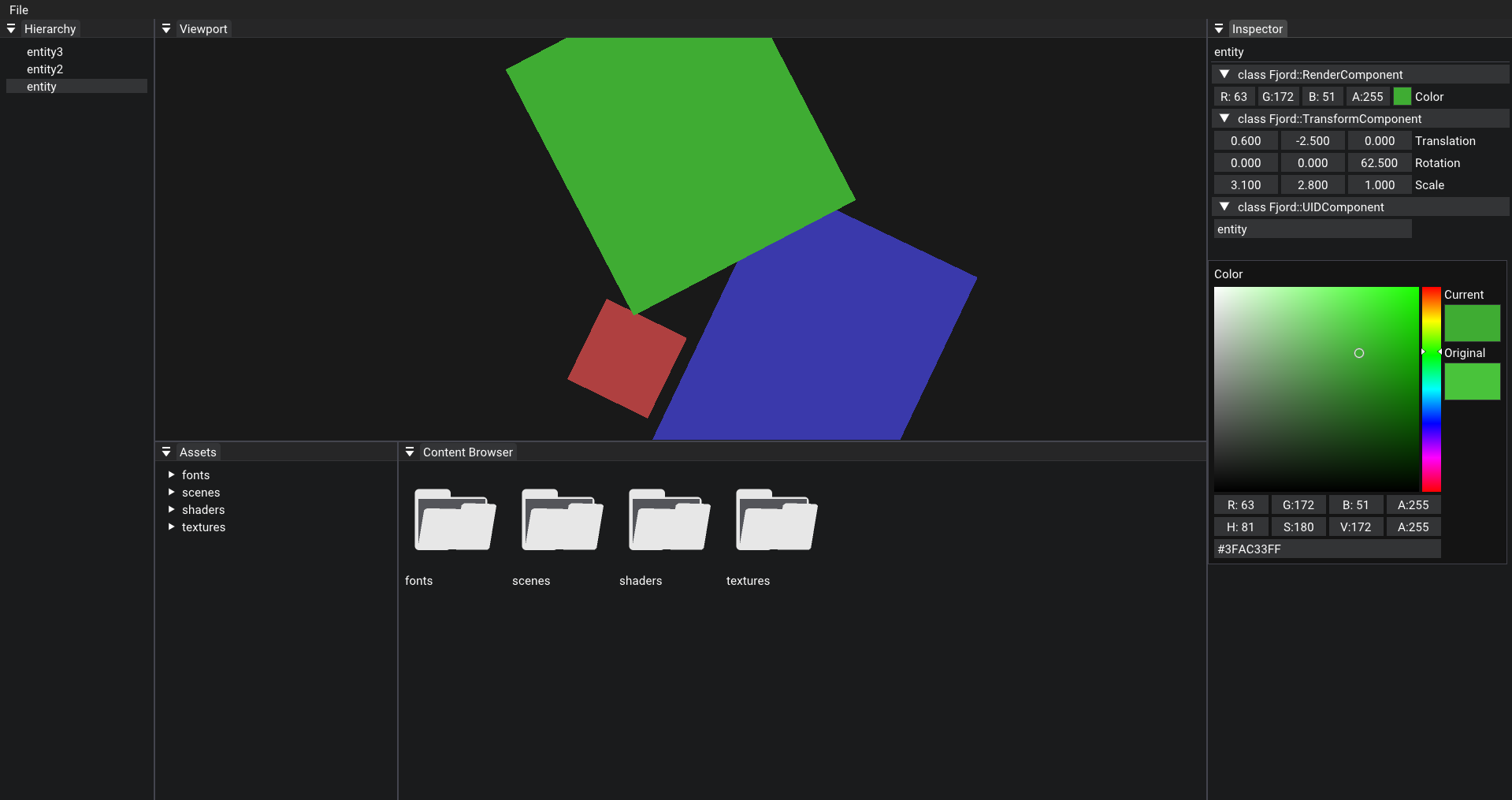This screenshot has width=1512, height=800.
Task: Click the rainbow hue bar in color picker
Action: pos(1432,389)
